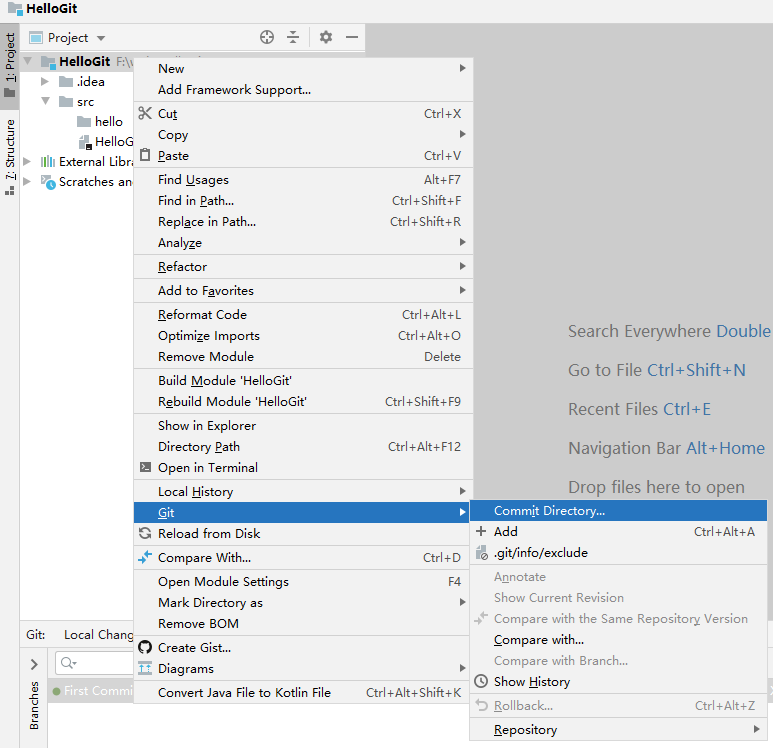The image size is (773, 748).
Task: Open the Branches side tab
Action: tap(34, 705)
